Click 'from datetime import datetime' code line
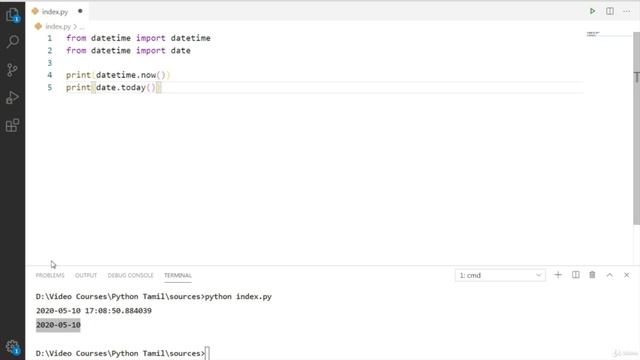The height and width of the screenshot is (360, 640). point(138,38)
